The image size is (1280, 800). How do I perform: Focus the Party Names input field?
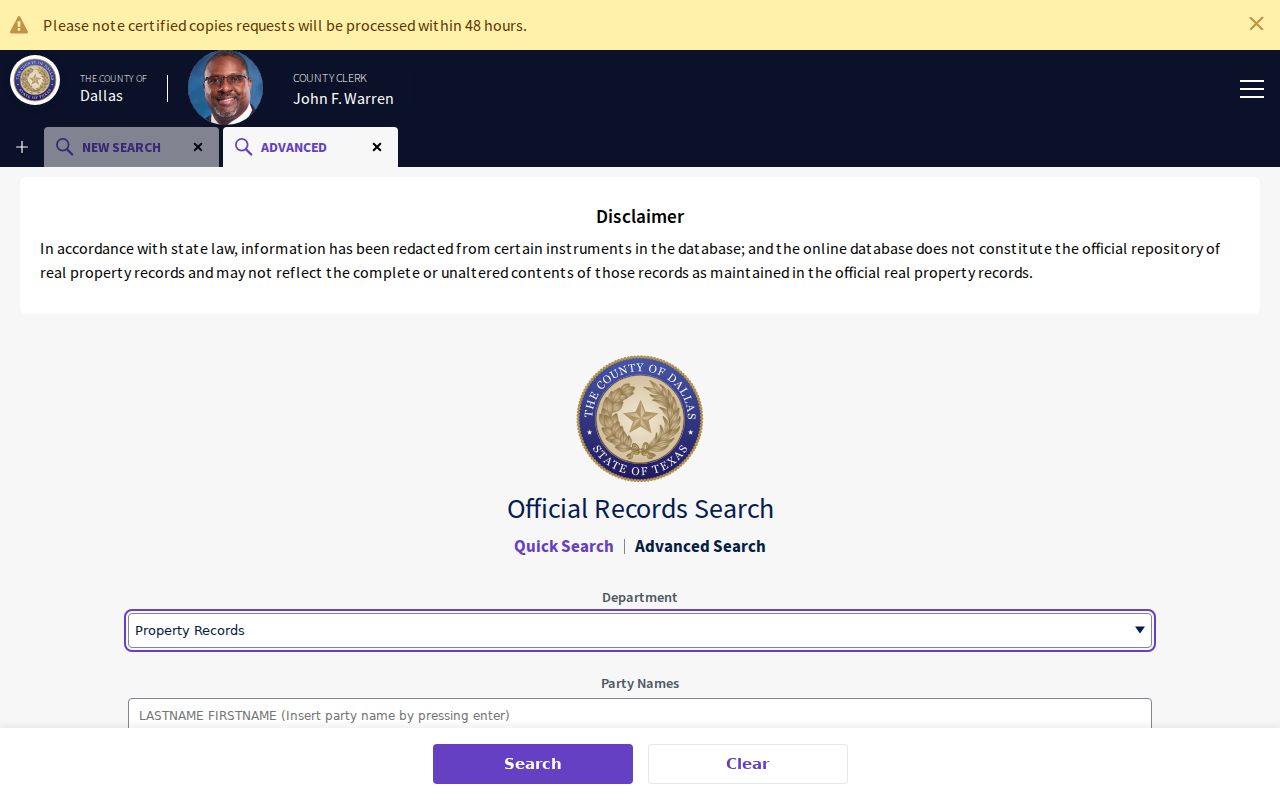coord(640,714)
